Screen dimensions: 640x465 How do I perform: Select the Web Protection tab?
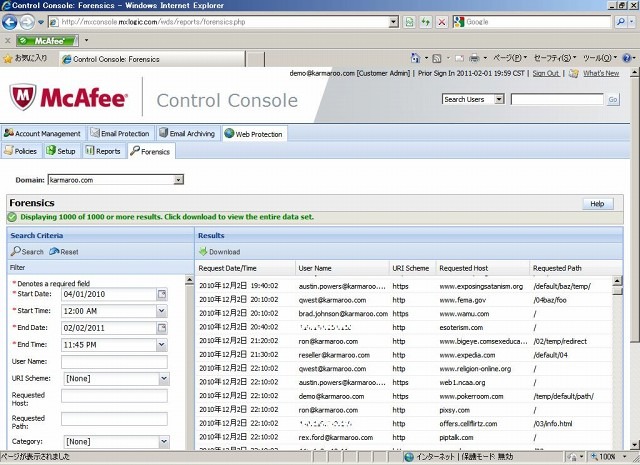(254, 134)
